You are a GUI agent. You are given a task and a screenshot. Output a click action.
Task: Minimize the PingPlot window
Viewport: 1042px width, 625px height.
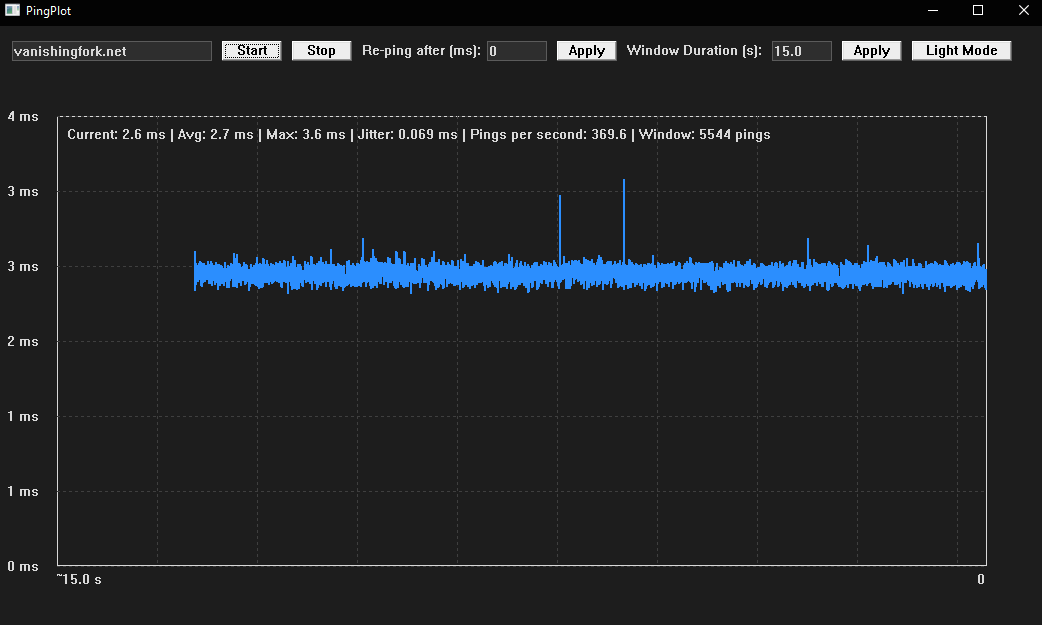point(932,10)
